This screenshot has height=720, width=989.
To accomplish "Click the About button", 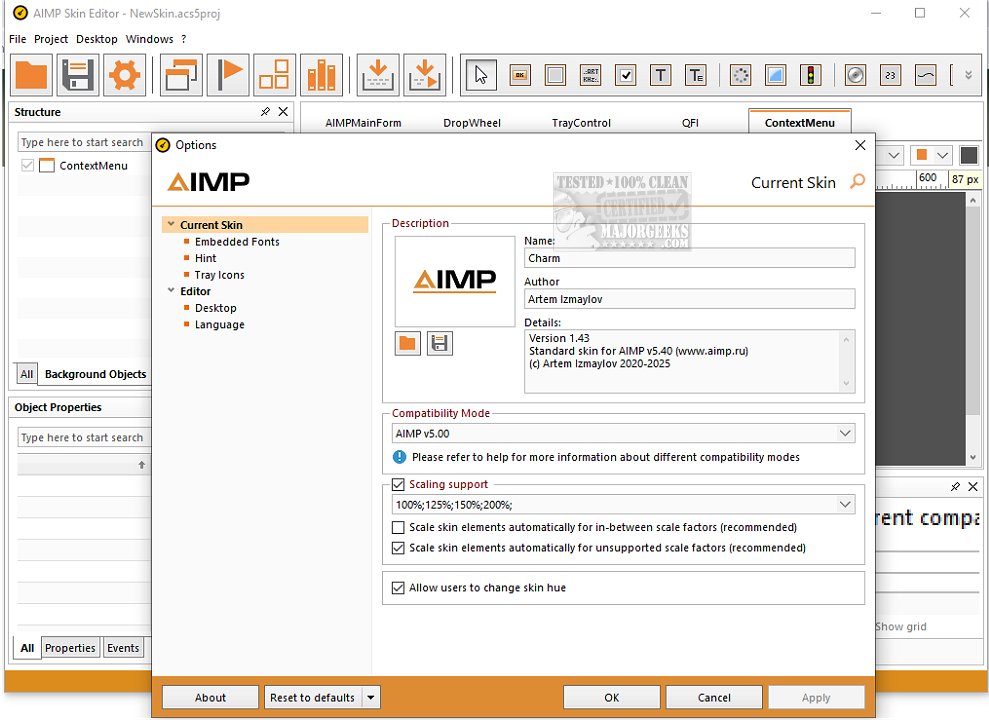I will click(x=210, y=697).
